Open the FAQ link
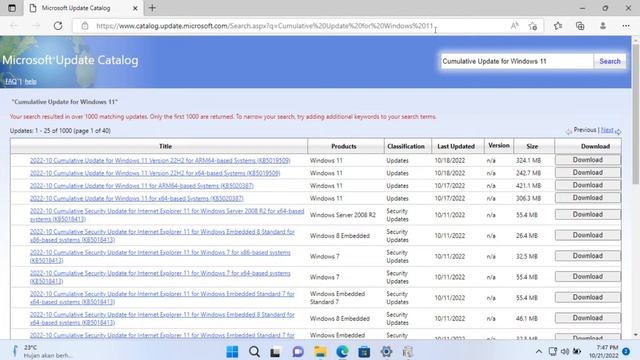Screen dimensions: 640x360 13,82
